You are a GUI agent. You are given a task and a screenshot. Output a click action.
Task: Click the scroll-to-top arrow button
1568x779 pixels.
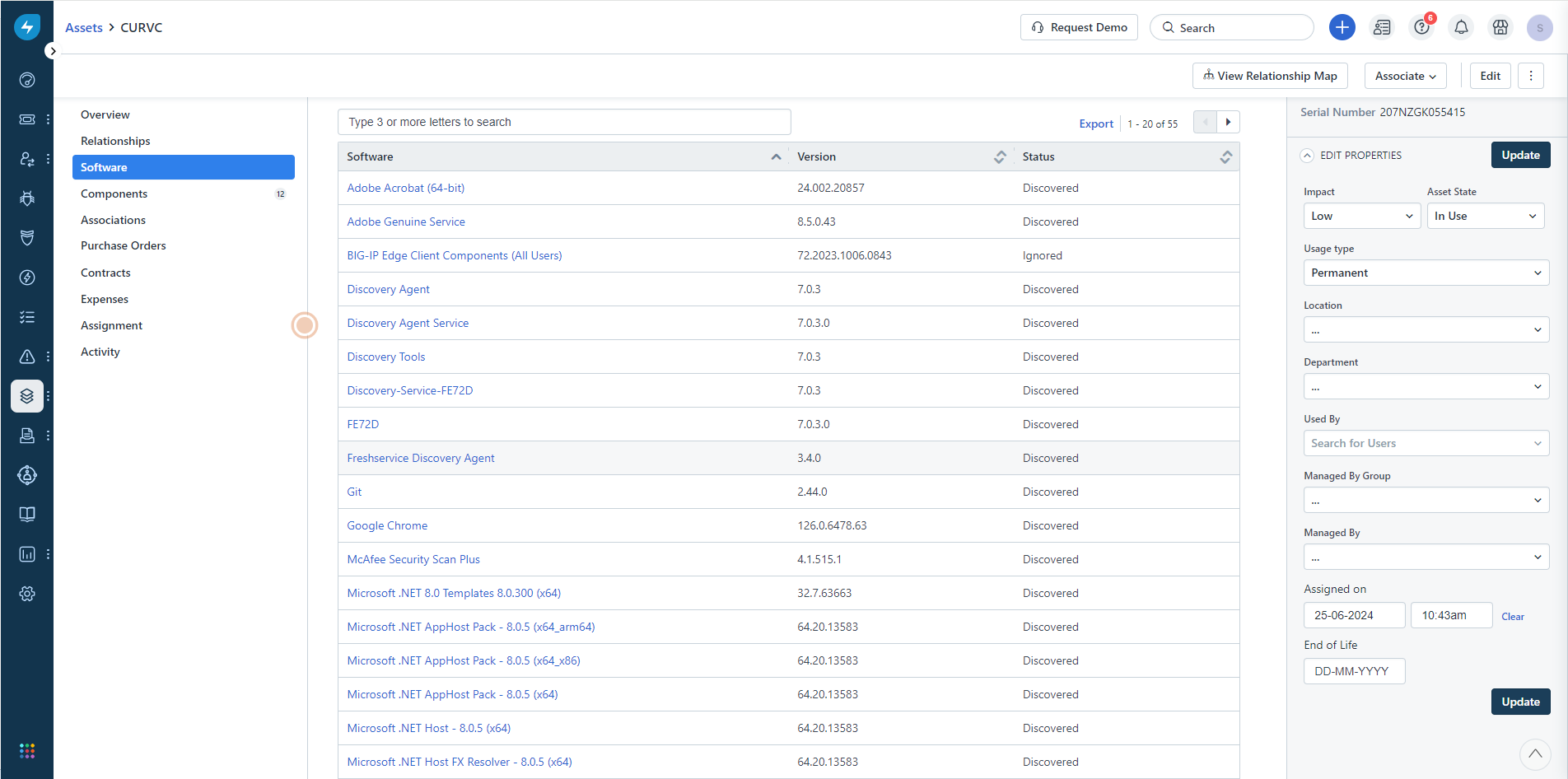coord(1535,753)
